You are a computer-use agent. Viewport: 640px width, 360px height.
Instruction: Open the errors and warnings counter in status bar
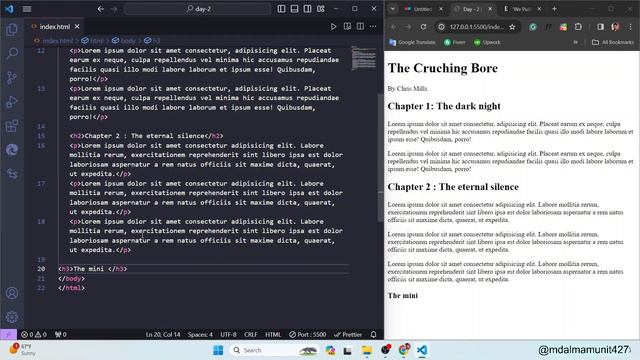(34, 334)
